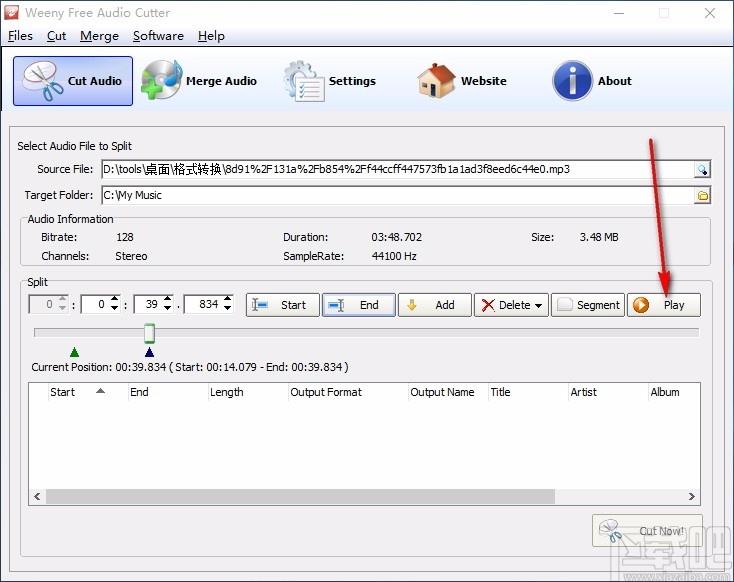
Task: Click the Cut Now! button
Action: click(x=647, y=530)
